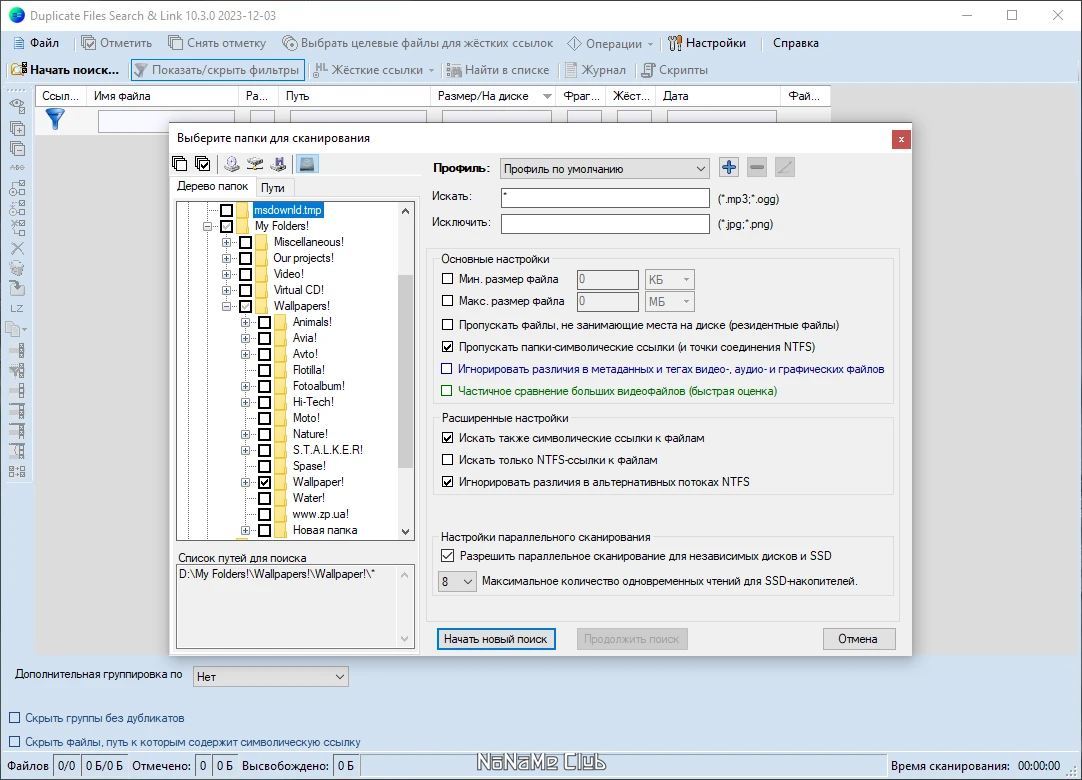Open Скрипты from the toolbar

coord(675,70)
